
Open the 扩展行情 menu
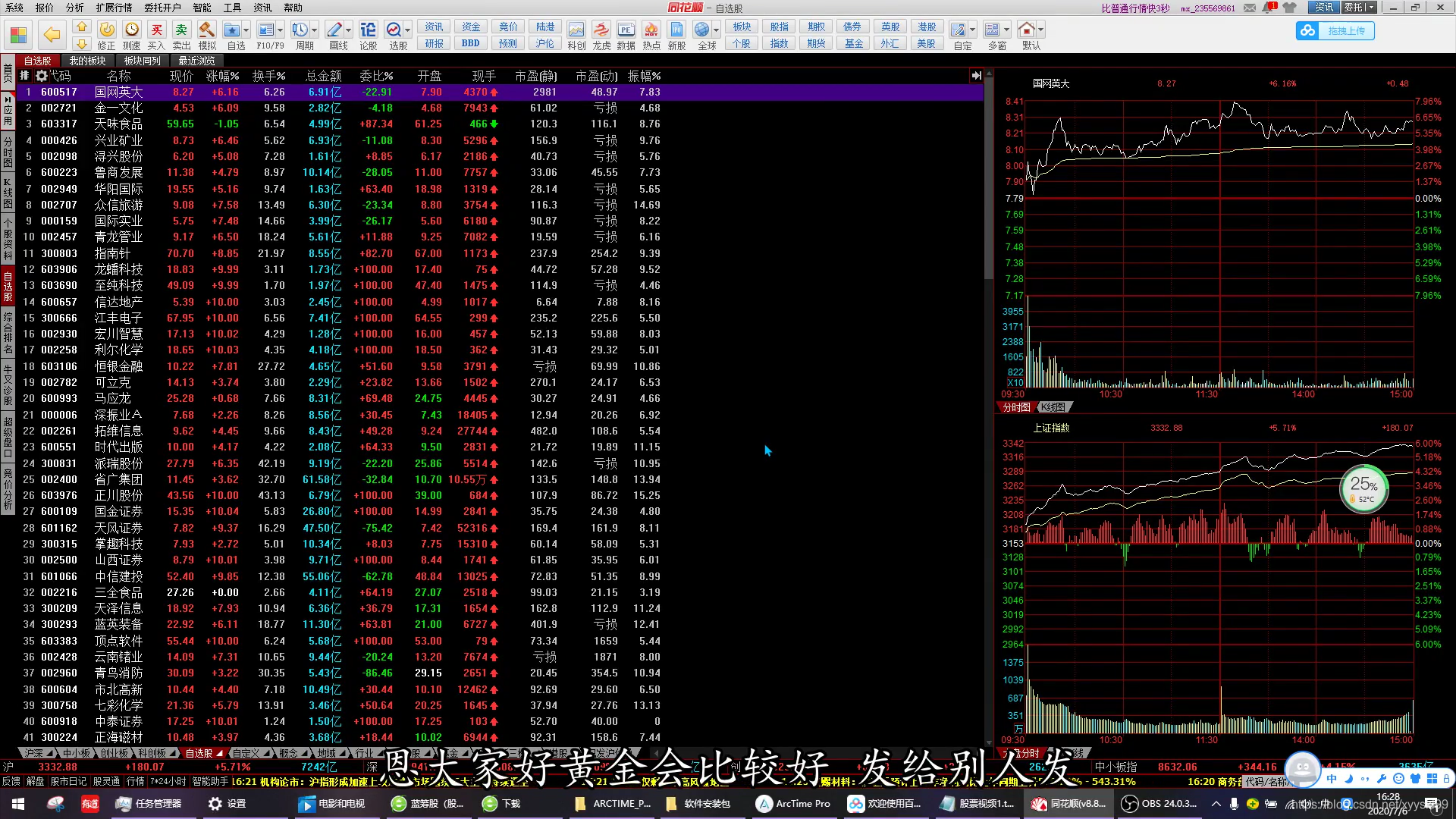tap(114, 8)
